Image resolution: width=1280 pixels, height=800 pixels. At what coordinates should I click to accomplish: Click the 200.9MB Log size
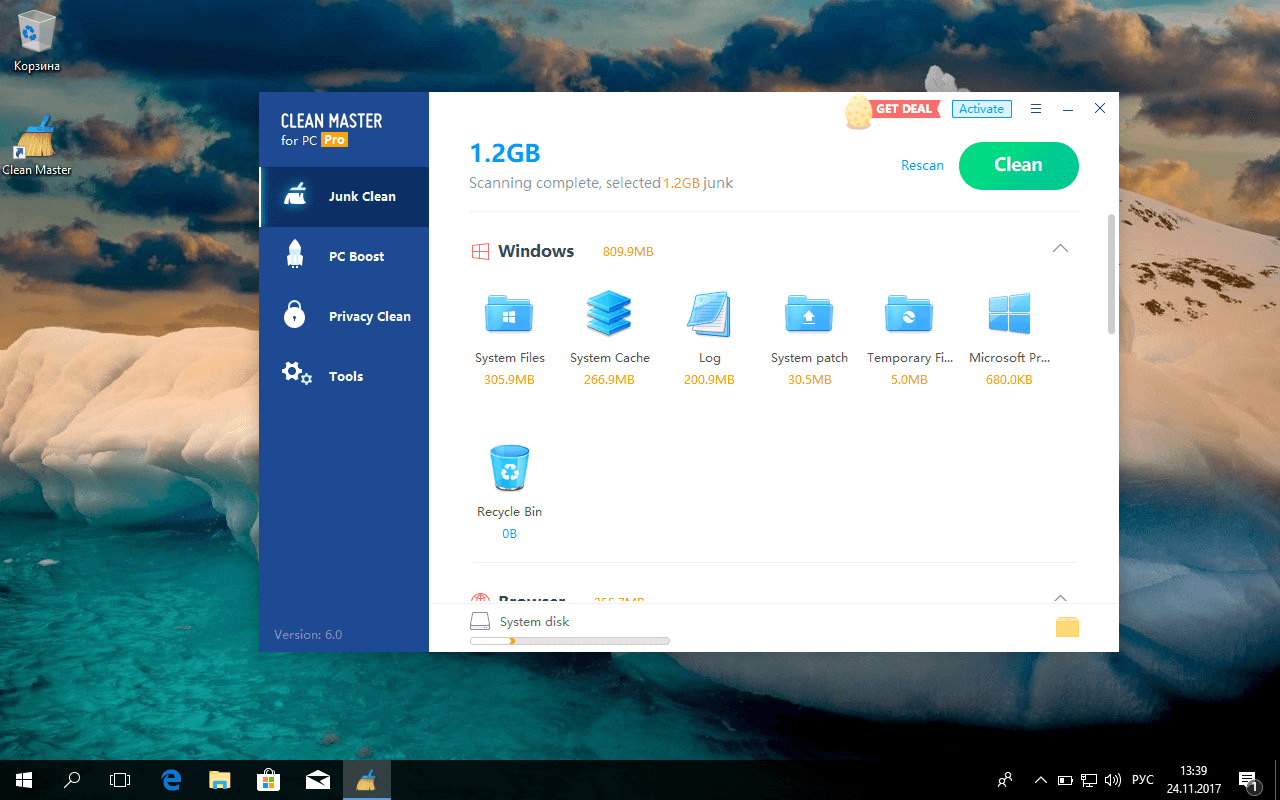[x=709, y=380]
